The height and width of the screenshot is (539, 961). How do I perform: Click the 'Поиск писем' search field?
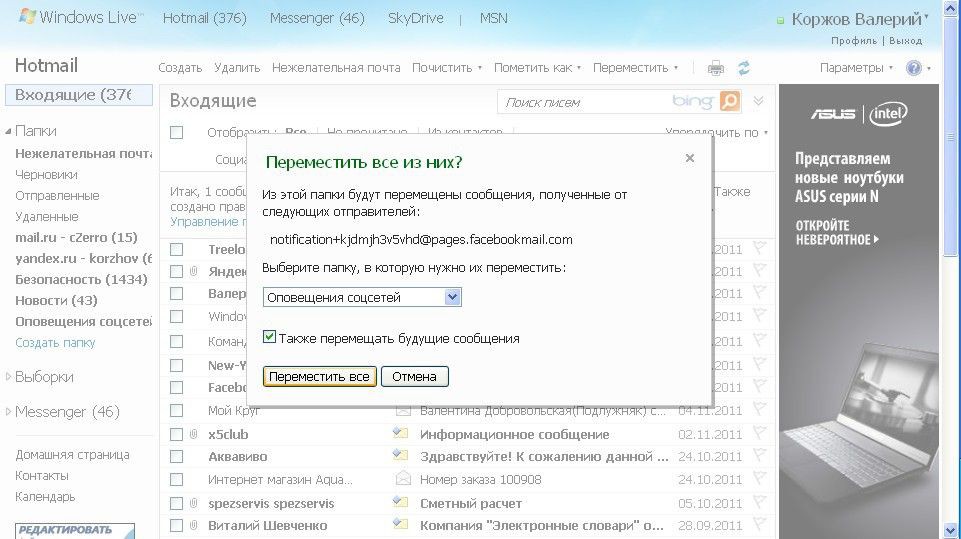582,102
